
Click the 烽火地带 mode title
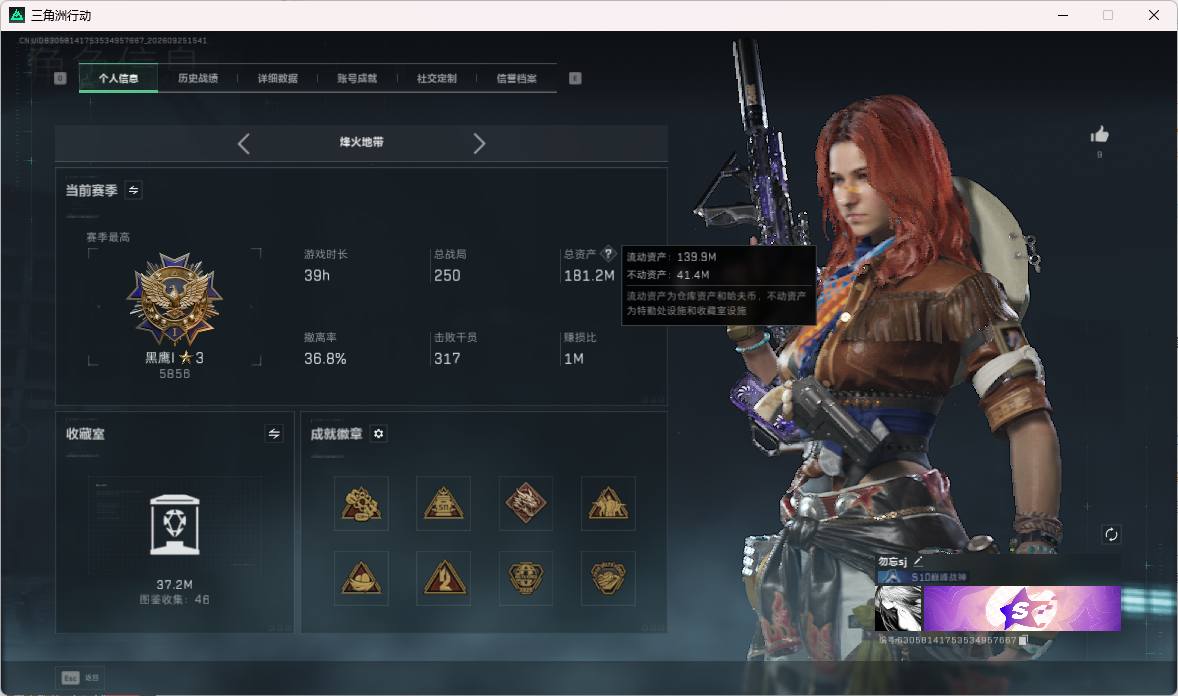(x=361, y=142)
